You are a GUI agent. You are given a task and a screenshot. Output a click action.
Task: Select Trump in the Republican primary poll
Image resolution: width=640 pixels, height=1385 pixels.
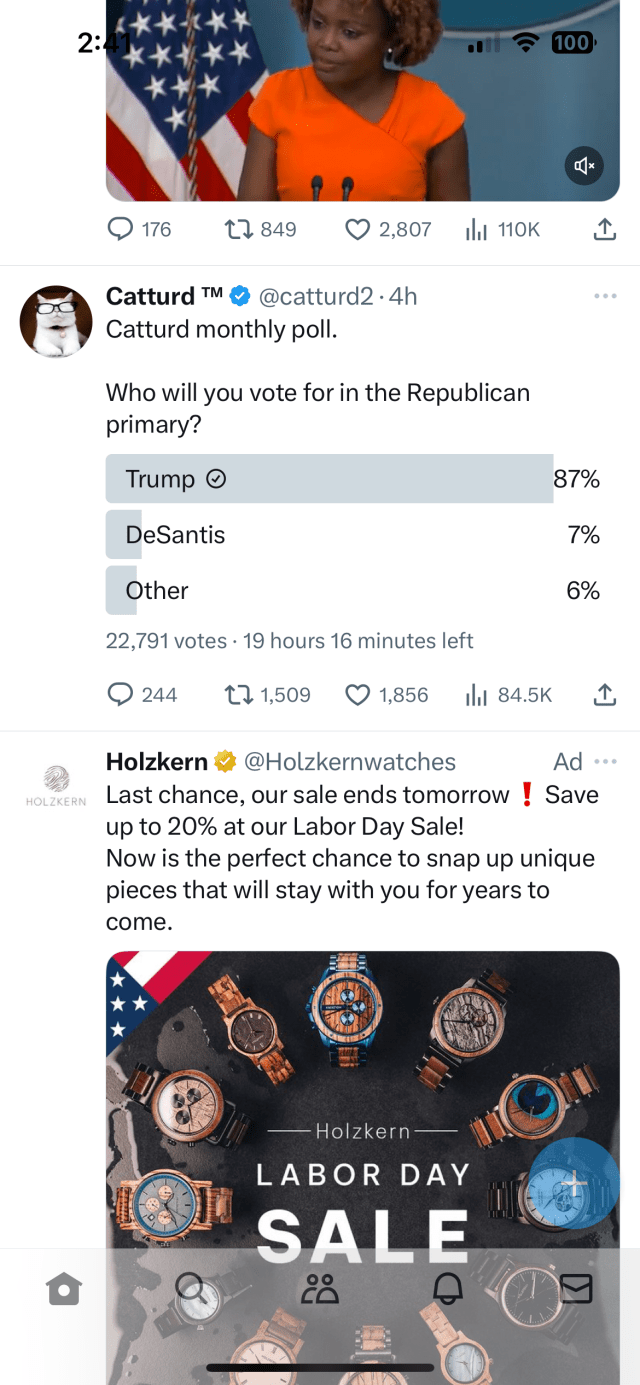[330, 478]
